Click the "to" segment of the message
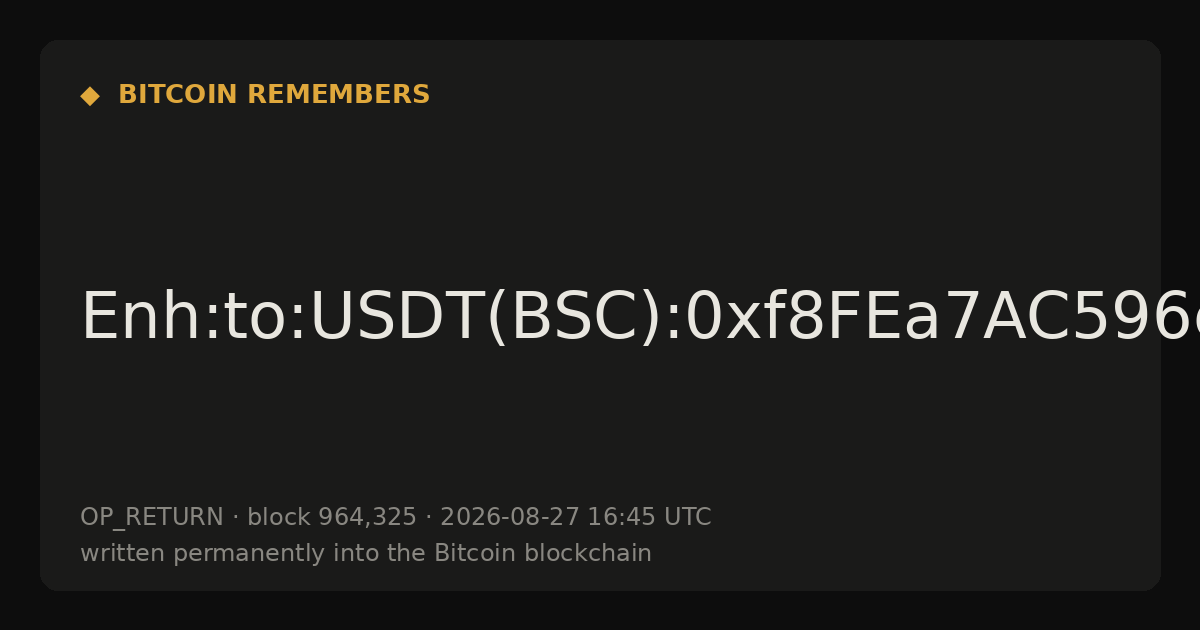Image resolution: width=1200 pixels, height=630 pixels. coord(255,318)
